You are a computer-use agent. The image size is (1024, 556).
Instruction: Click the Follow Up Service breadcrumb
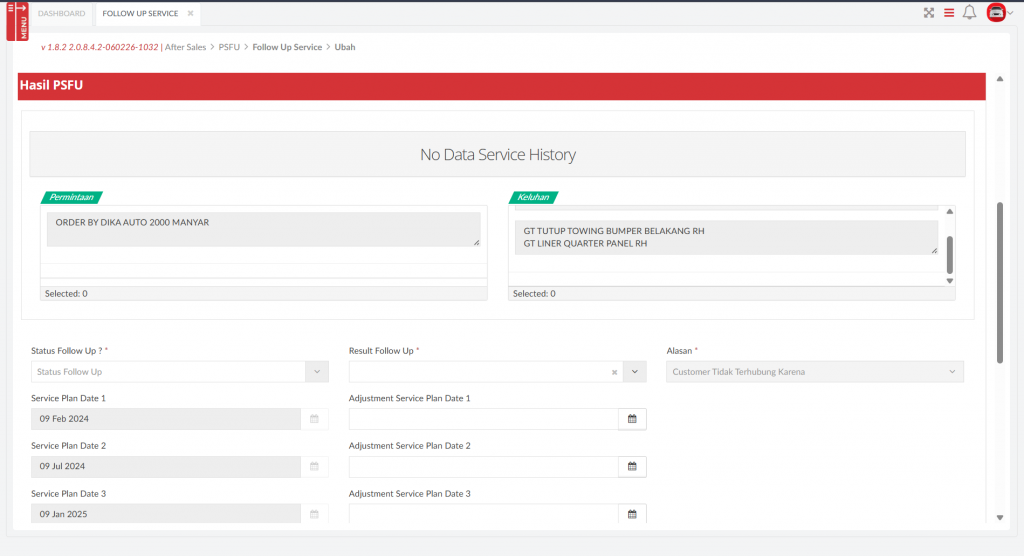[x=287, y=47]
